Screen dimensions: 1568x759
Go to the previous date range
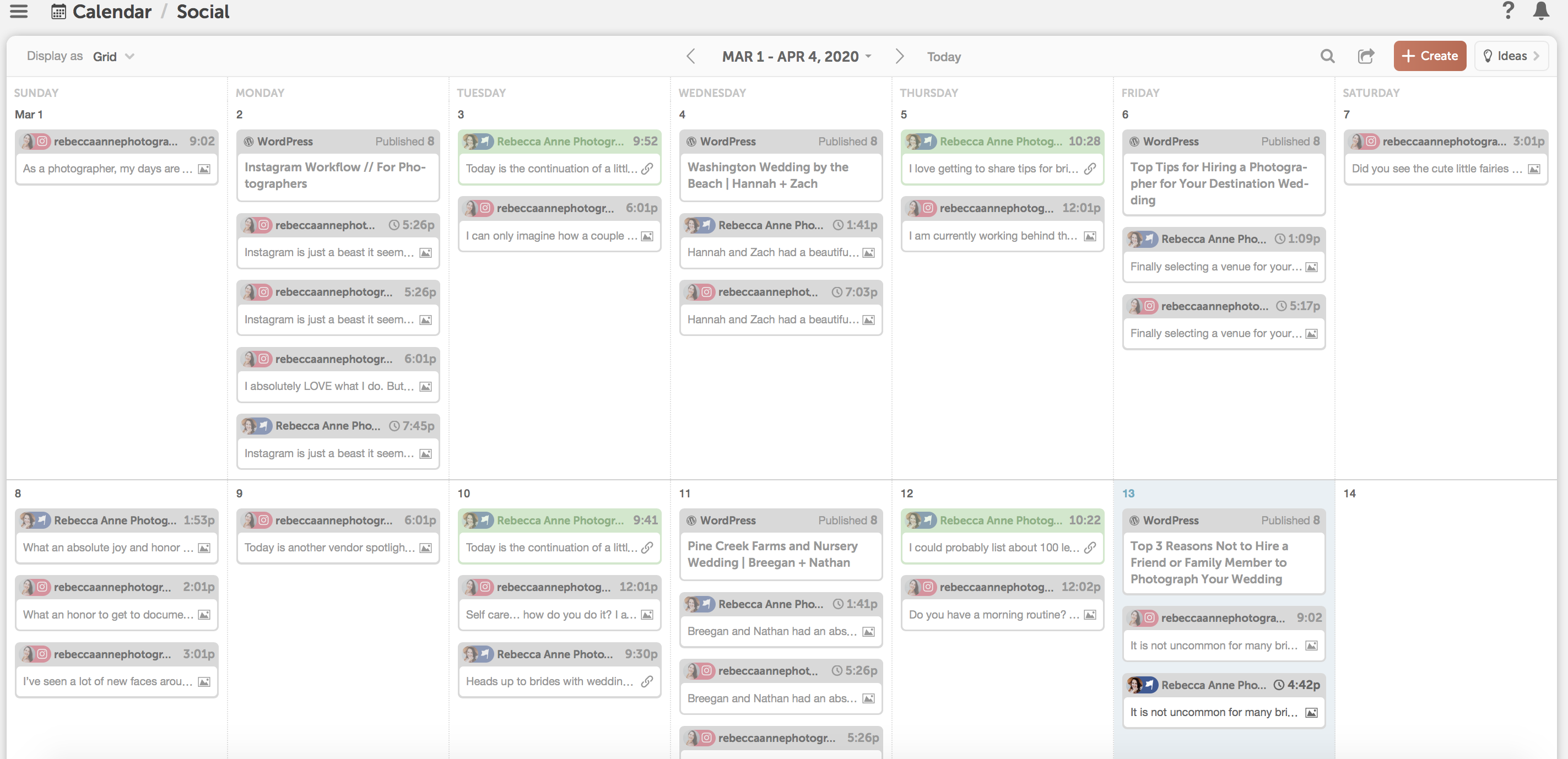click(x=690, y=57)
